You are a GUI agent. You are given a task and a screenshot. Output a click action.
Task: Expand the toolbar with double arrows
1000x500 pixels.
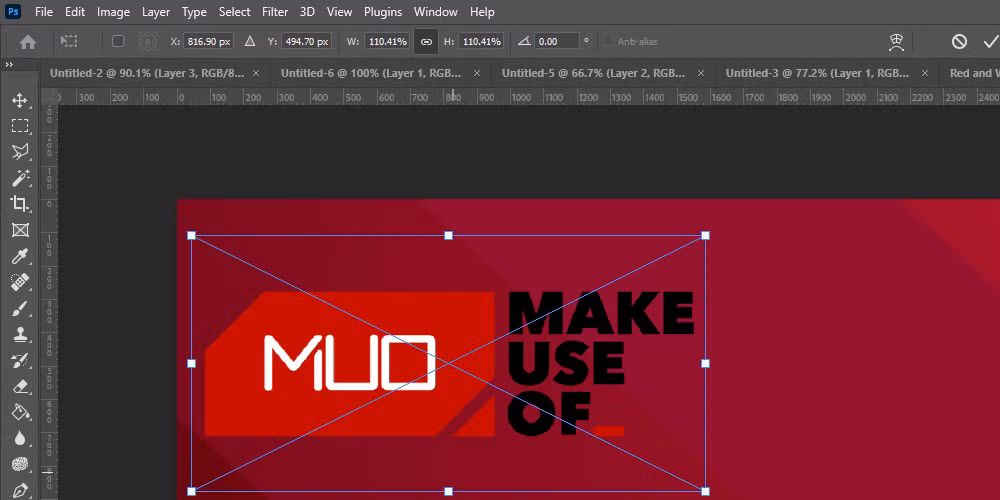pos(10,64)
